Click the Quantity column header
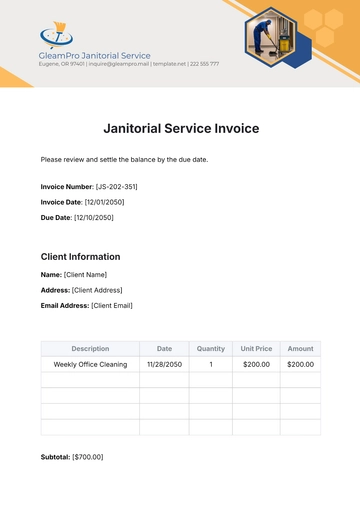This screenshot has height=509, width=360. (x=211, y=349)
